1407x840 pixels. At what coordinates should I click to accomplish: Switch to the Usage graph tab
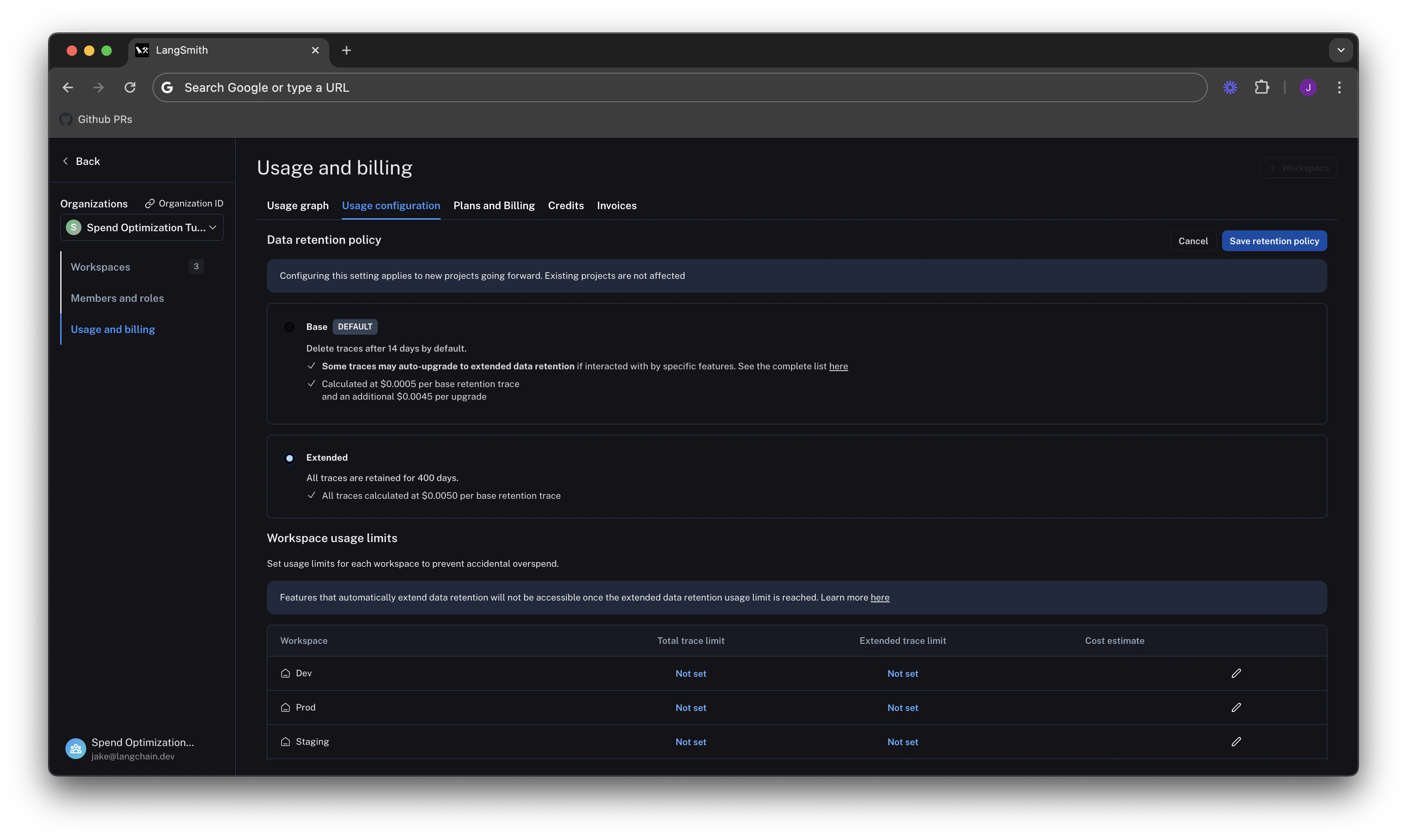coord(297,206)
